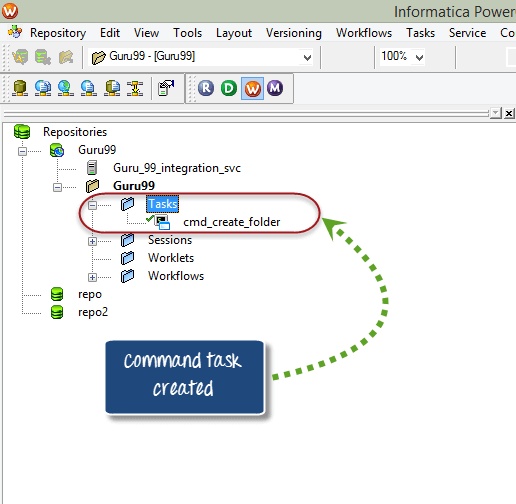
Task: Launch Designer with the green D icon
Action: 229,88
